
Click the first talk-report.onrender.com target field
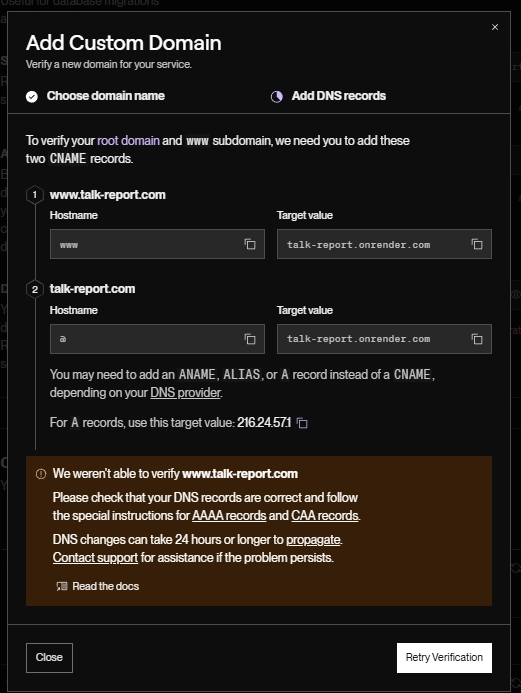(x=384, y=244)
